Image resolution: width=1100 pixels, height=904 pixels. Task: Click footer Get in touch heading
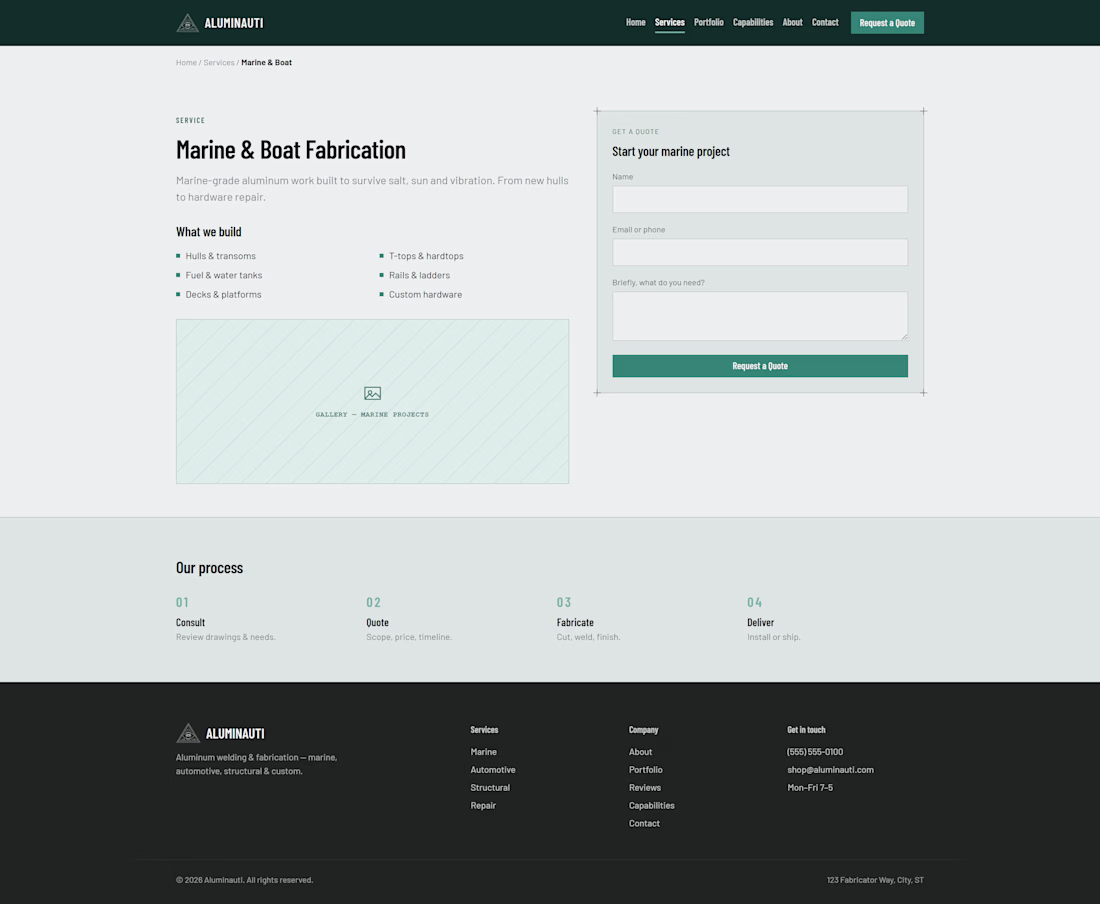click(x=806, y=730)
